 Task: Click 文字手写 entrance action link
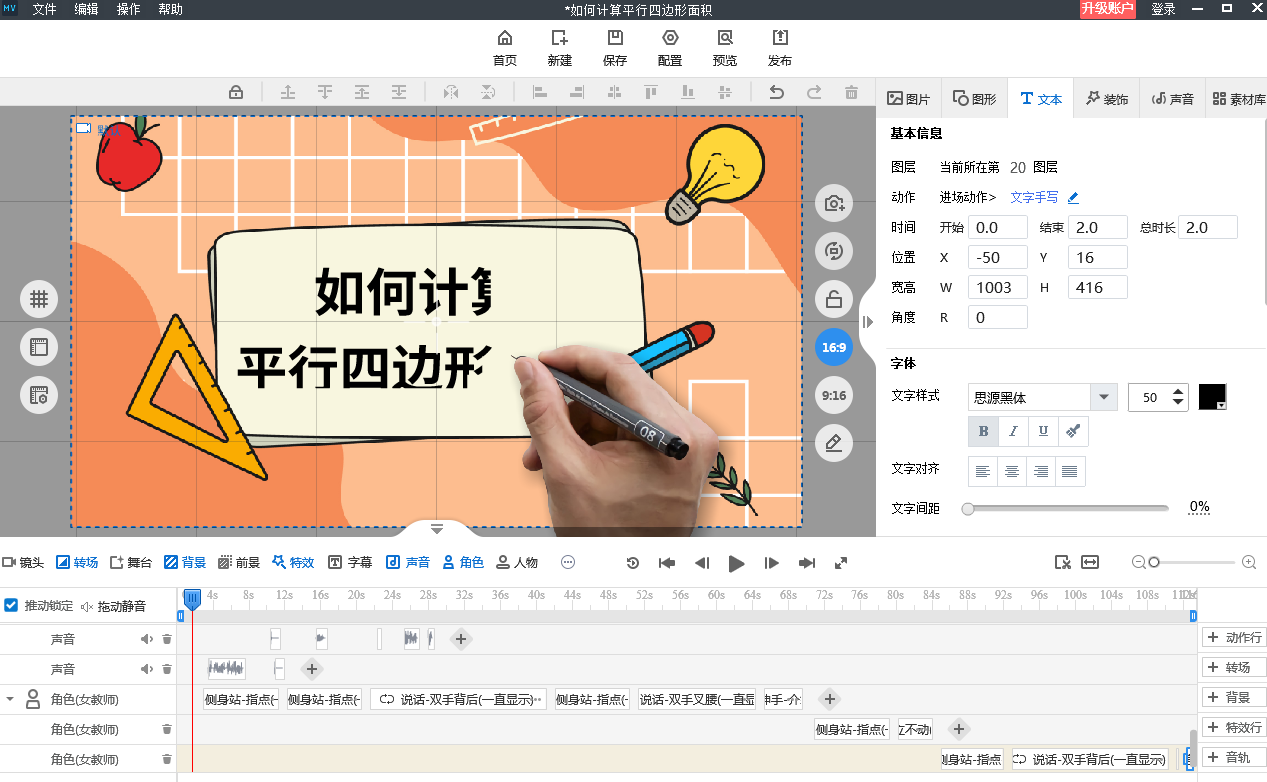1034,198
